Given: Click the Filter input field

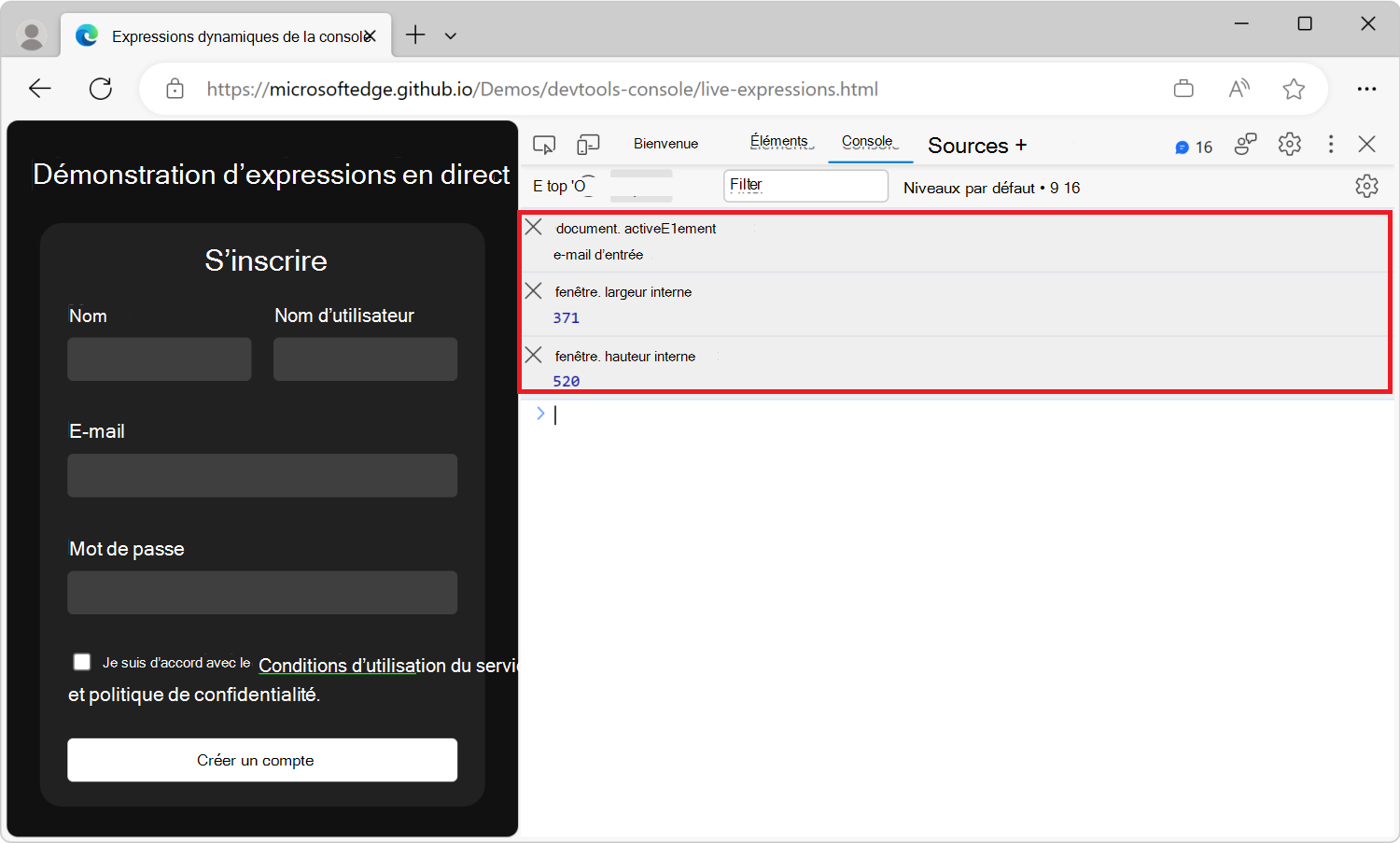Looking at the screenshot, I should click(x=805, y=185).
